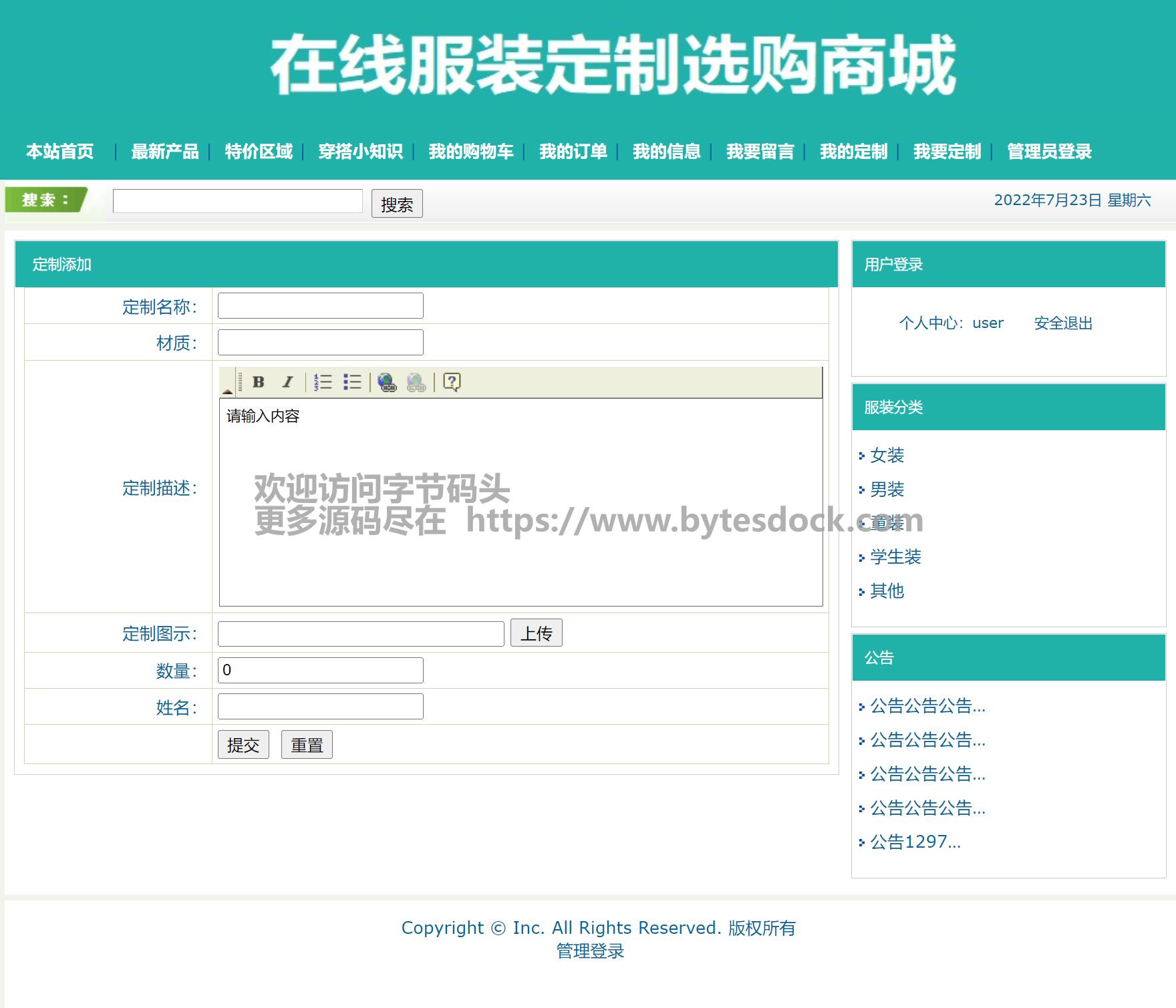Image resolution: width=1176 pixels, height=1008 pixels.
Task: Open the 女装 clothing category
Action: (887, 456)
